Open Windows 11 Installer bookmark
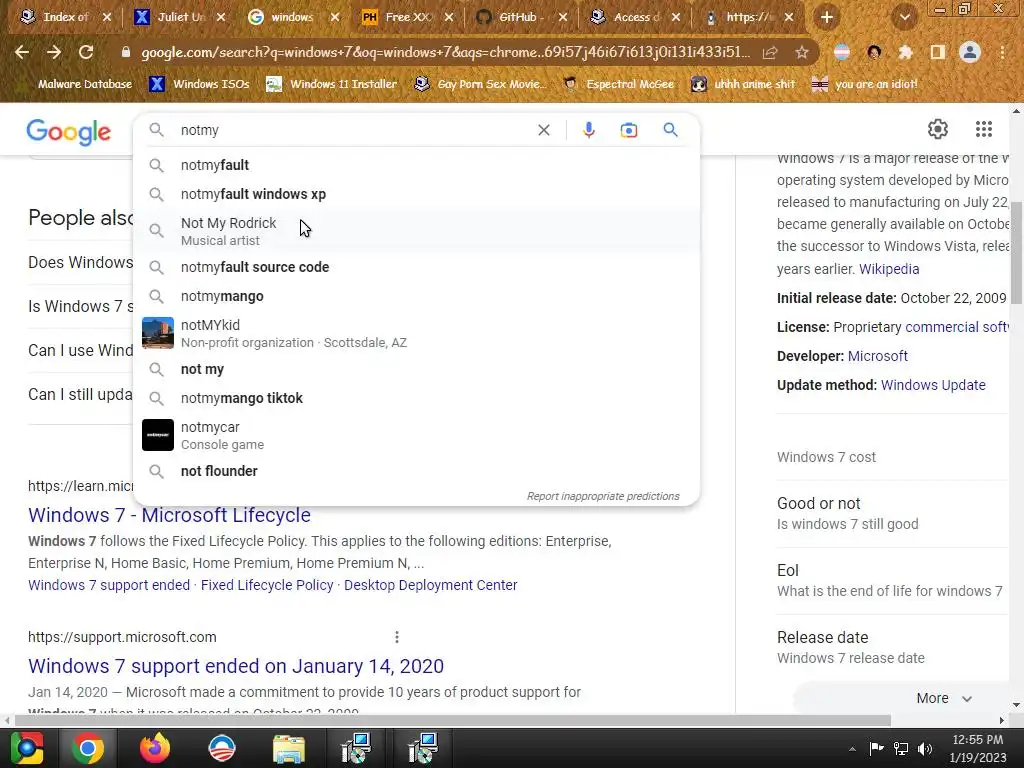1024x768 pixels. (332, 84)
